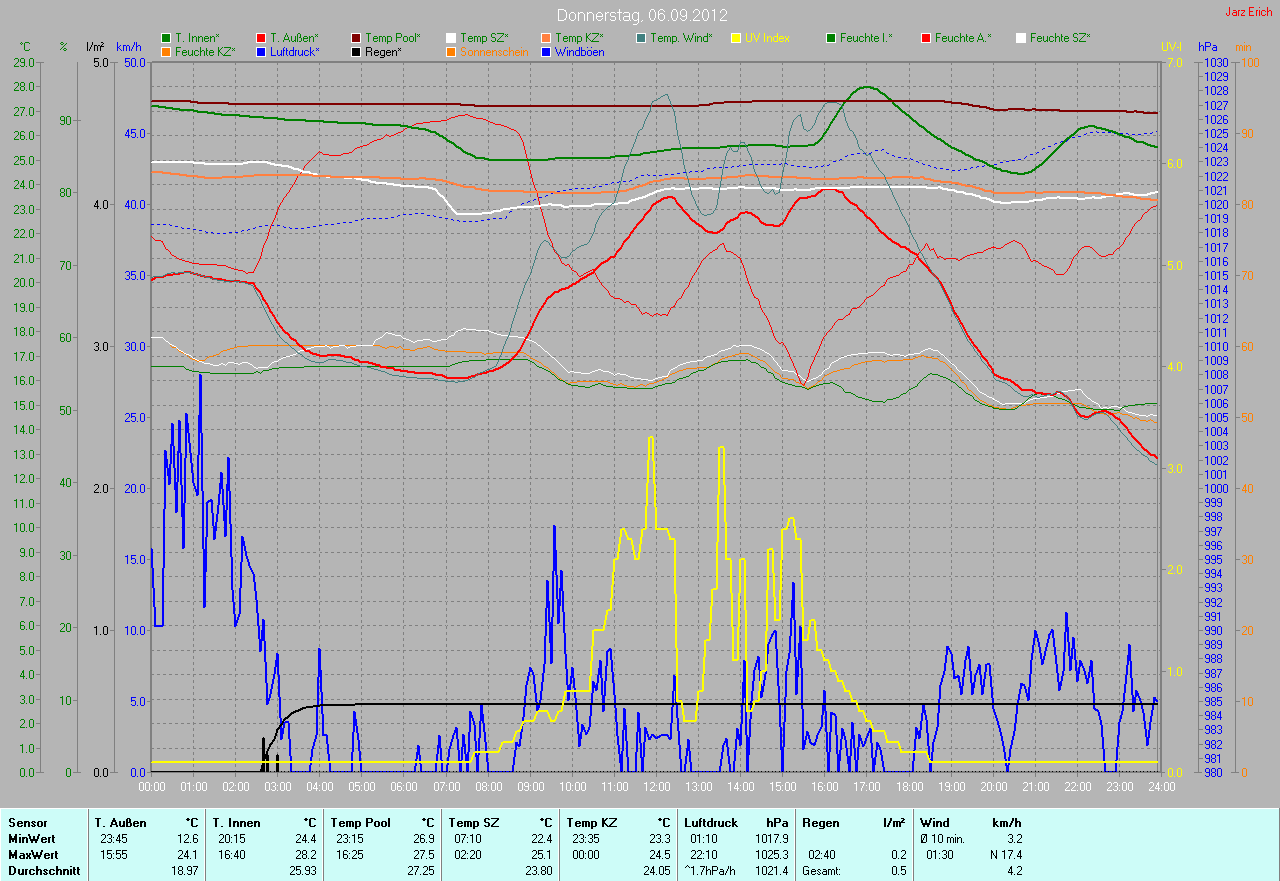Click the MaxWert row label
The height and width of the screenshot is (881, 1280).
[x=33, y=855]
